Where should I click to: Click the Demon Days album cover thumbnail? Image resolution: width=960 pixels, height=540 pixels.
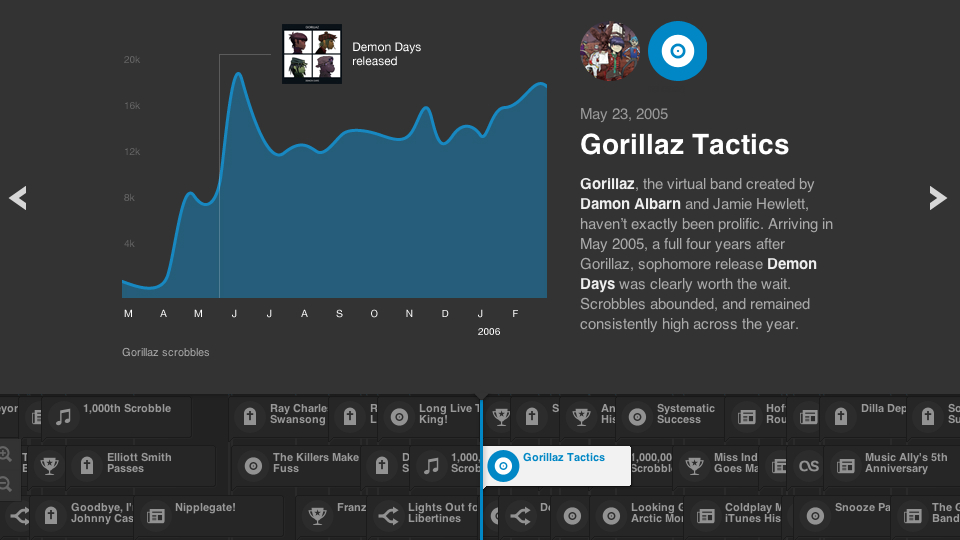[x=311, y=54]
